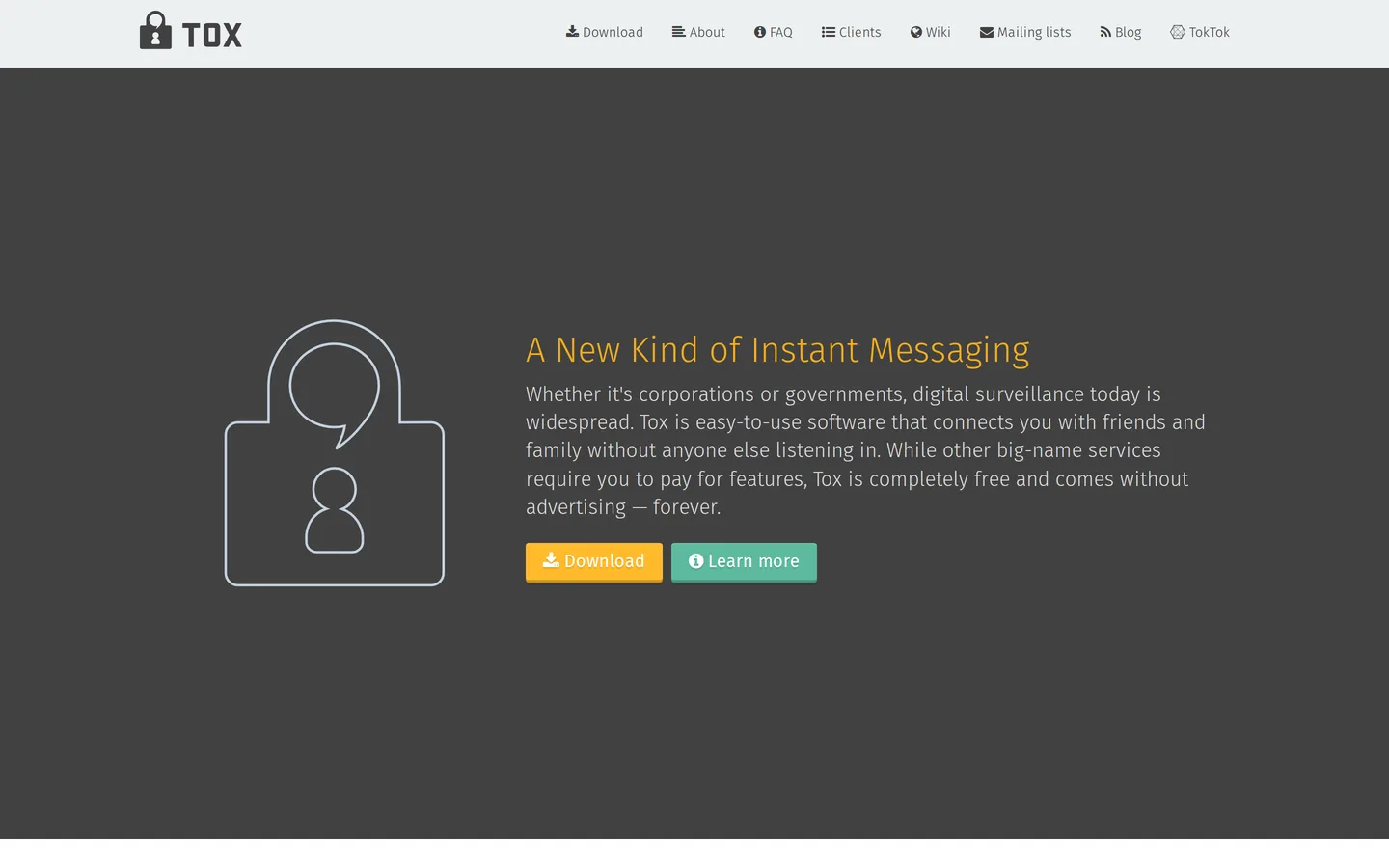Click the TokTok polygon icon
Image resolution: width=1389 pixels, height=868 pixels.
[x=1178, y=32]
